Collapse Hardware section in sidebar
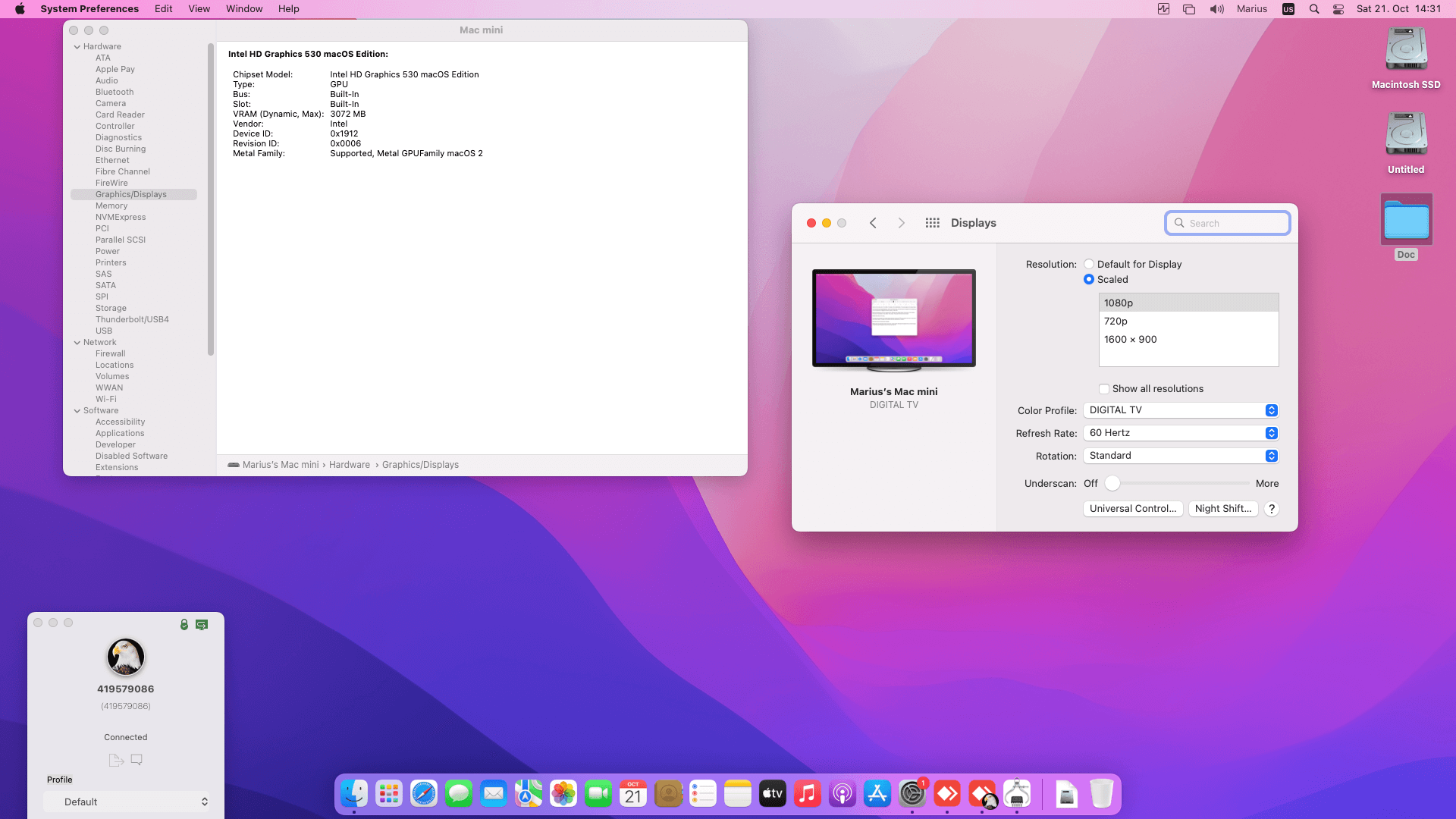This screenshot has height=819, width=1456. [77, 47]
